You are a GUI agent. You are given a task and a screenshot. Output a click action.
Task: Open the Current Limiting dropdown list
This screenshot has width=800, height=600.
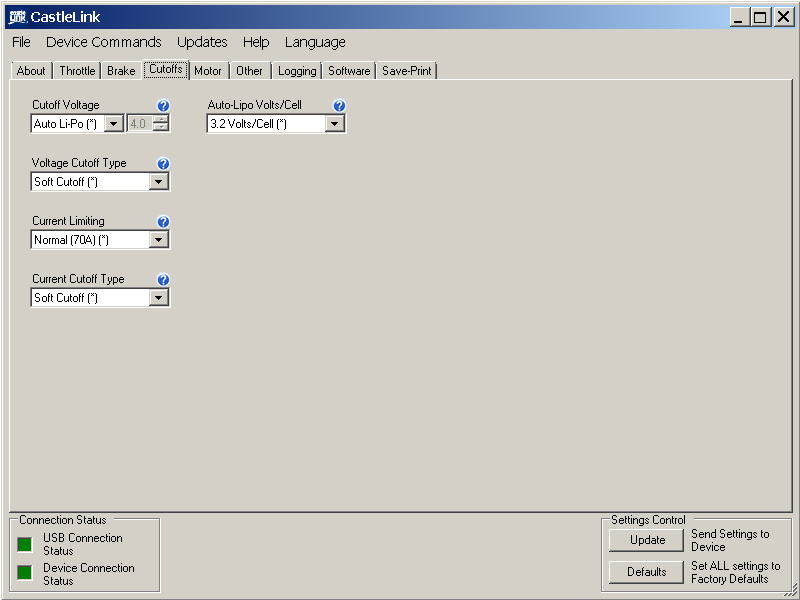pyautogui.click(x=159, y=240)
